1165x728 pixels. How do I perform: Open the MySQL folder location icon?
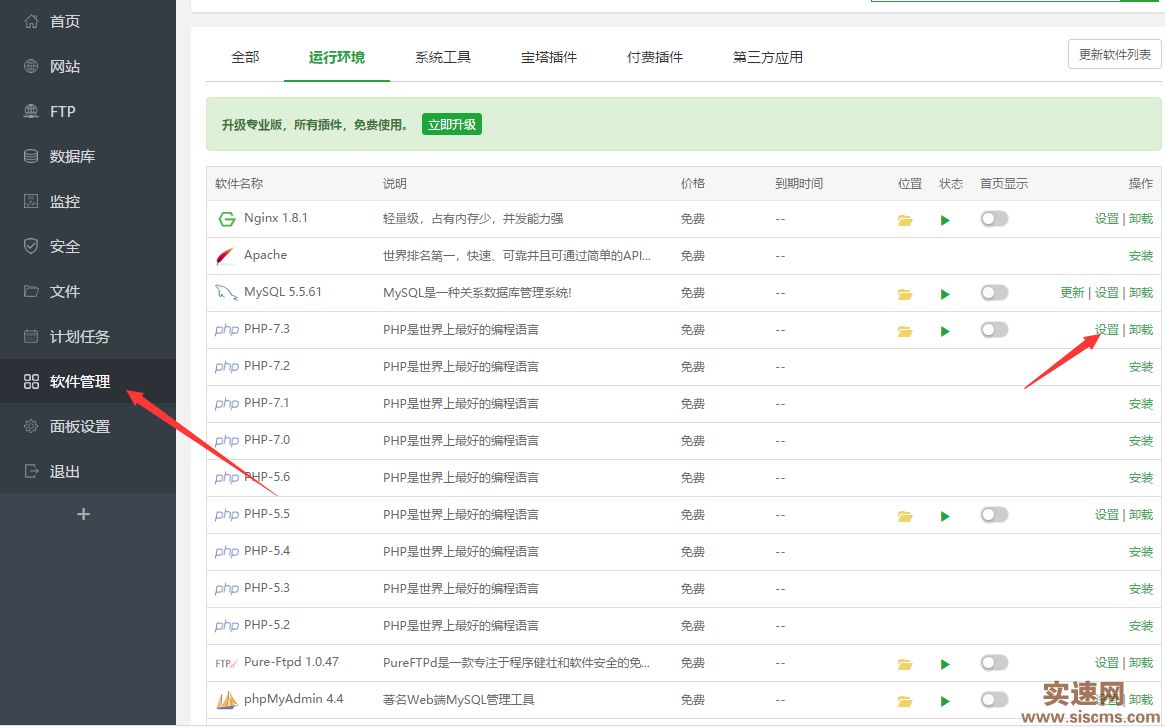click(905, 294)
